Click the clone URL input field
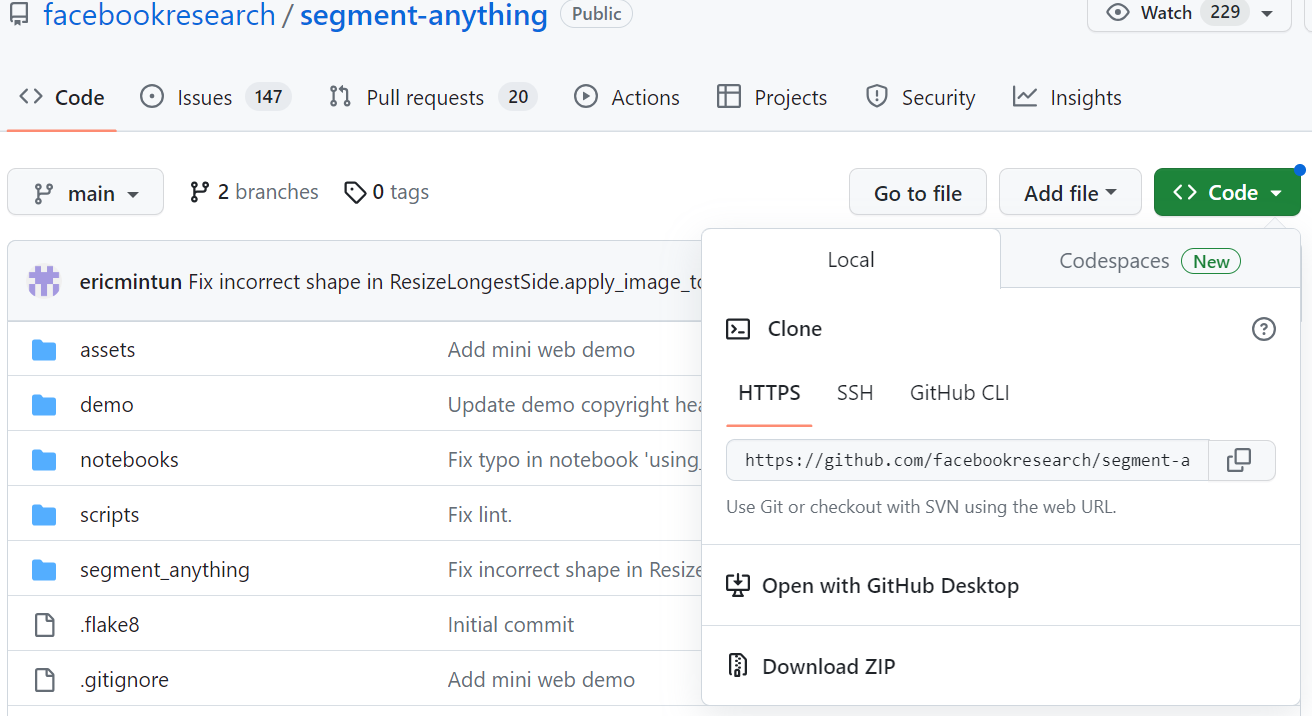The width and height of the screenshot is (1312, 716). (x=967, y=460)
